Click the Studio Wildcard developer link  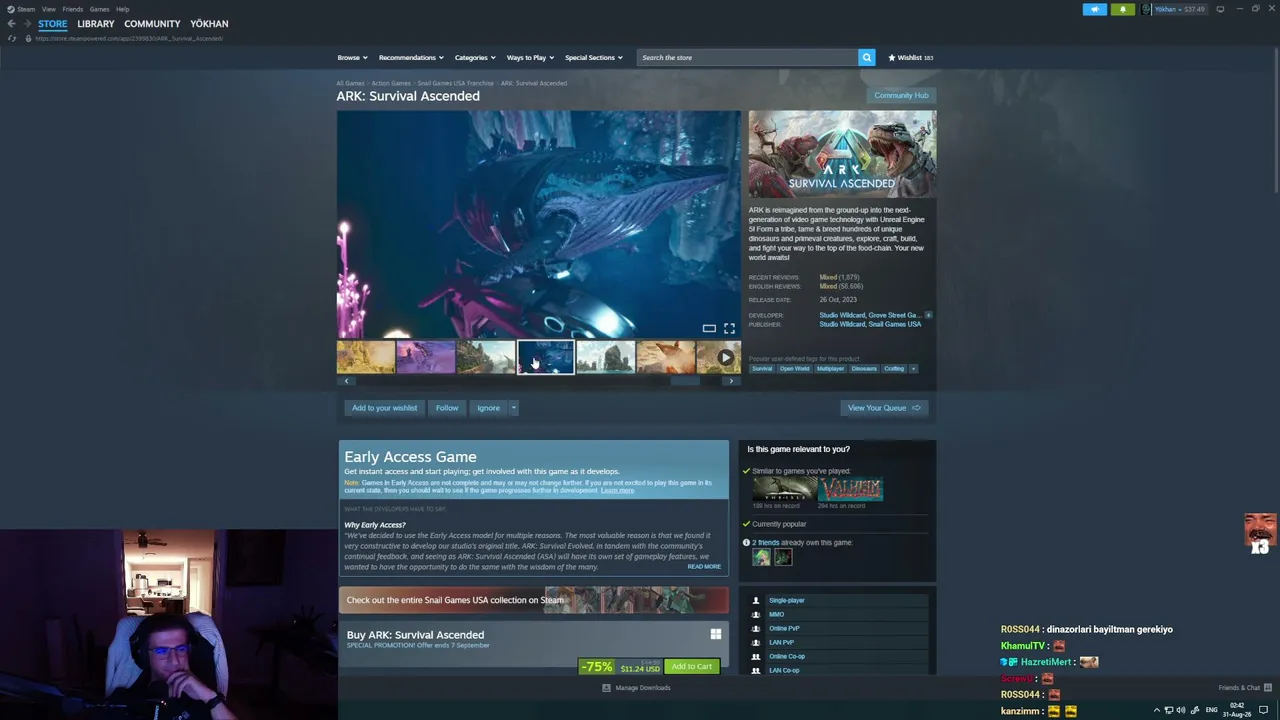[842, 315]
